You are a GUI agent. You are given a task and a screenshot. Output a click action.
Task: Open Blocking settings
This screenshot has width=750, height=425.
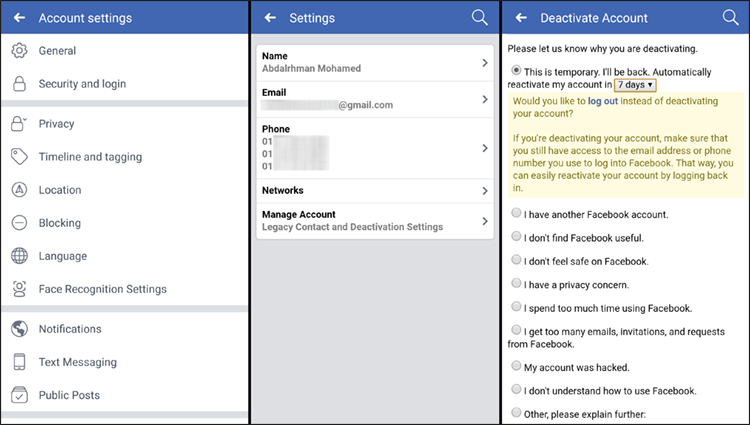point(124,223)
